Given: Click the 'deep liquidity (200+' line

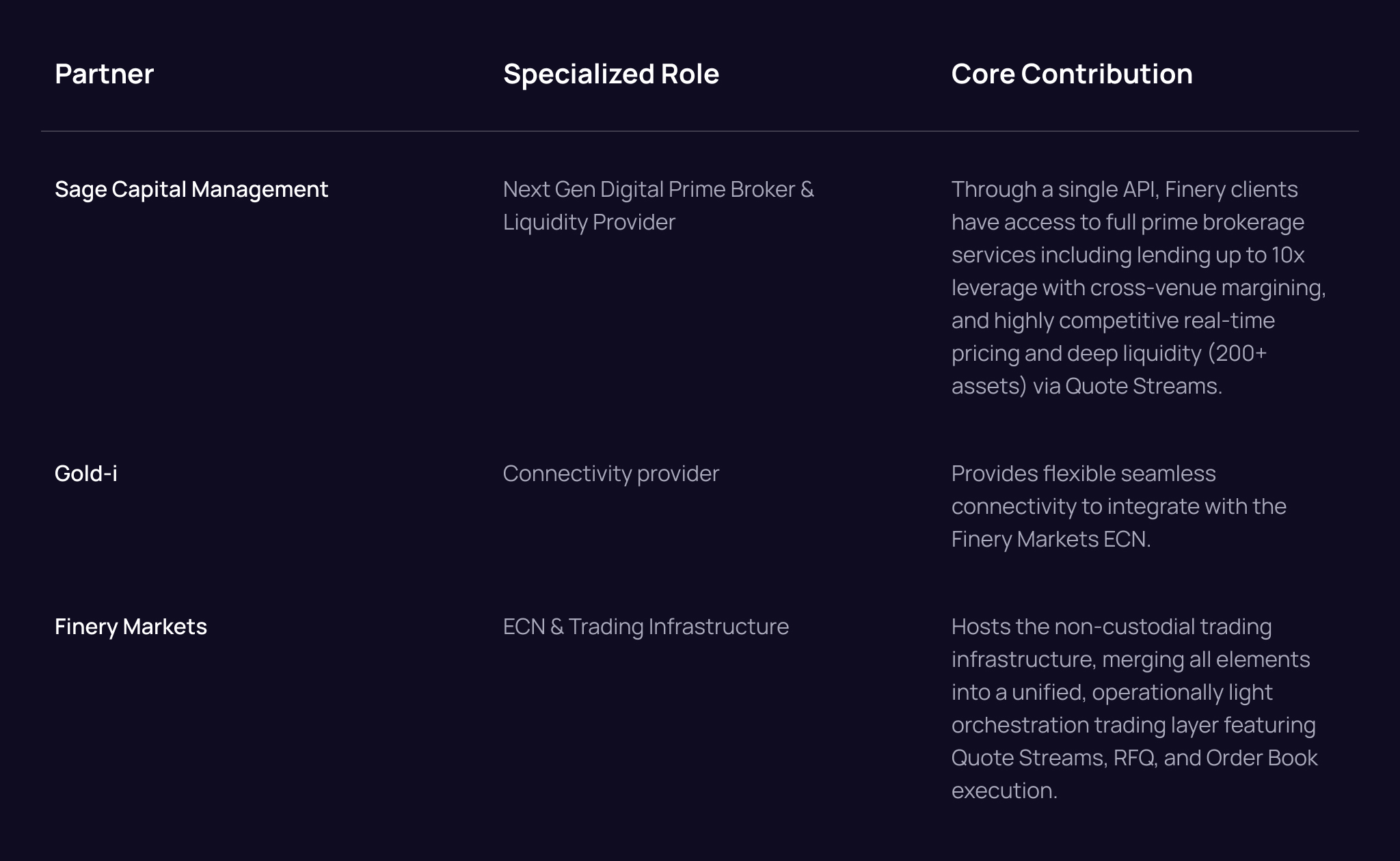Looking at the screenshot, I should click(x=1109, y=353).
